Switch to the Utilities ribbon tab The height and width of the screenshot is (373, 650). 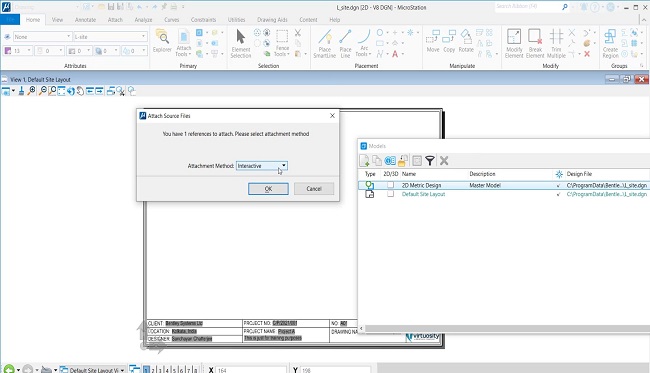pyautogui.click(x=236, y=19)
